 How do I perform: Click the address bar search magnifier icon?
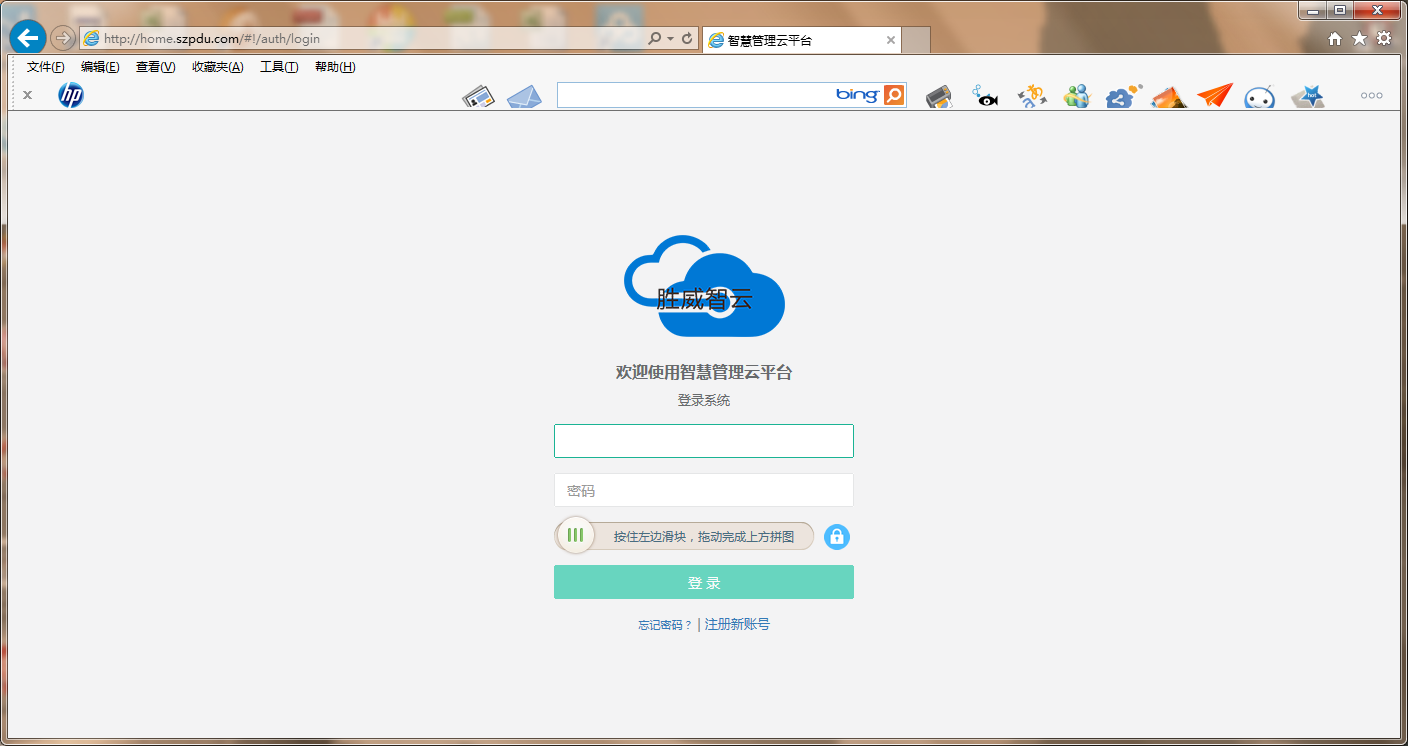click(x=654, y=39)
